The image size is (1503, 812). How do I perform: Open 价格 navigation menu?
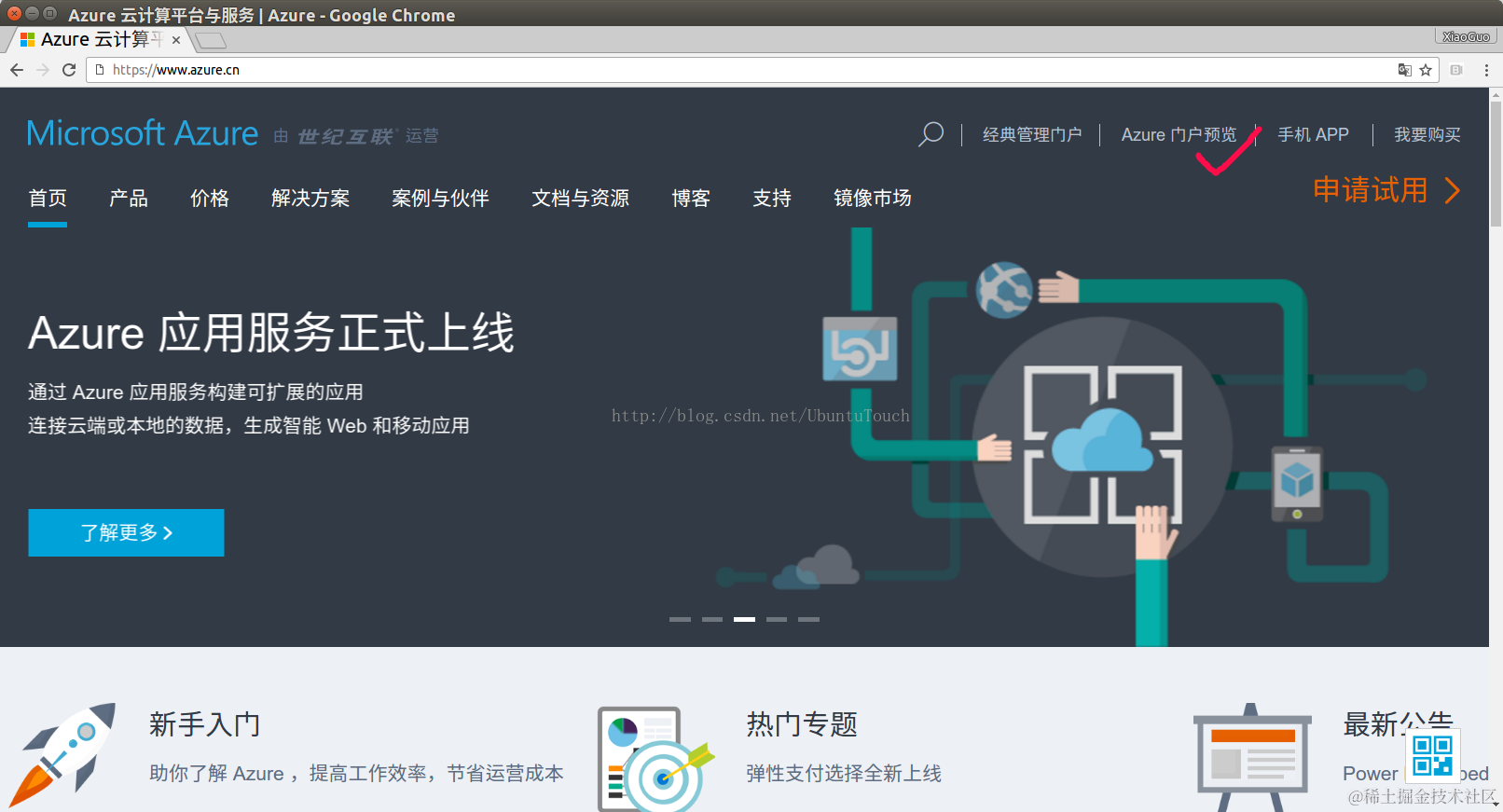click(x=210, y=198)
